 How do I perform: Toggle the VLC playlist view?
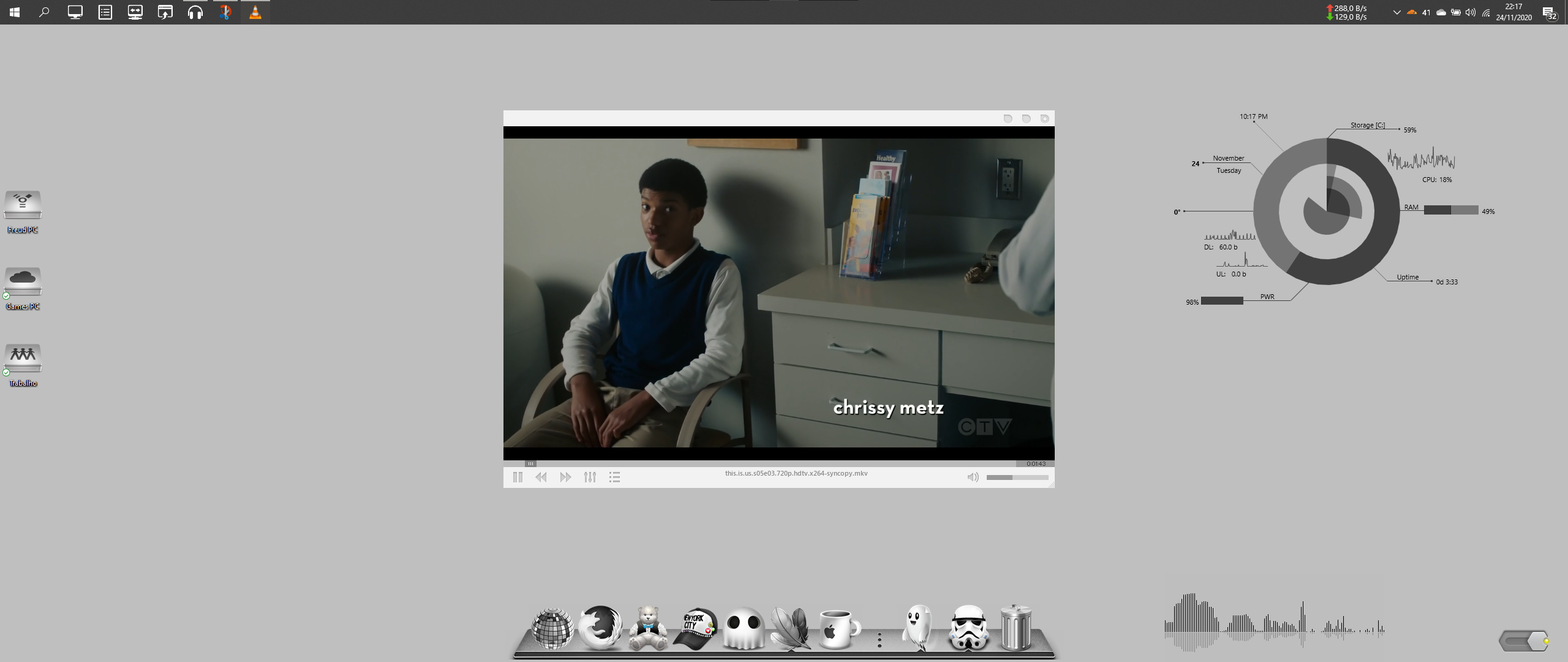coord(614,477)
